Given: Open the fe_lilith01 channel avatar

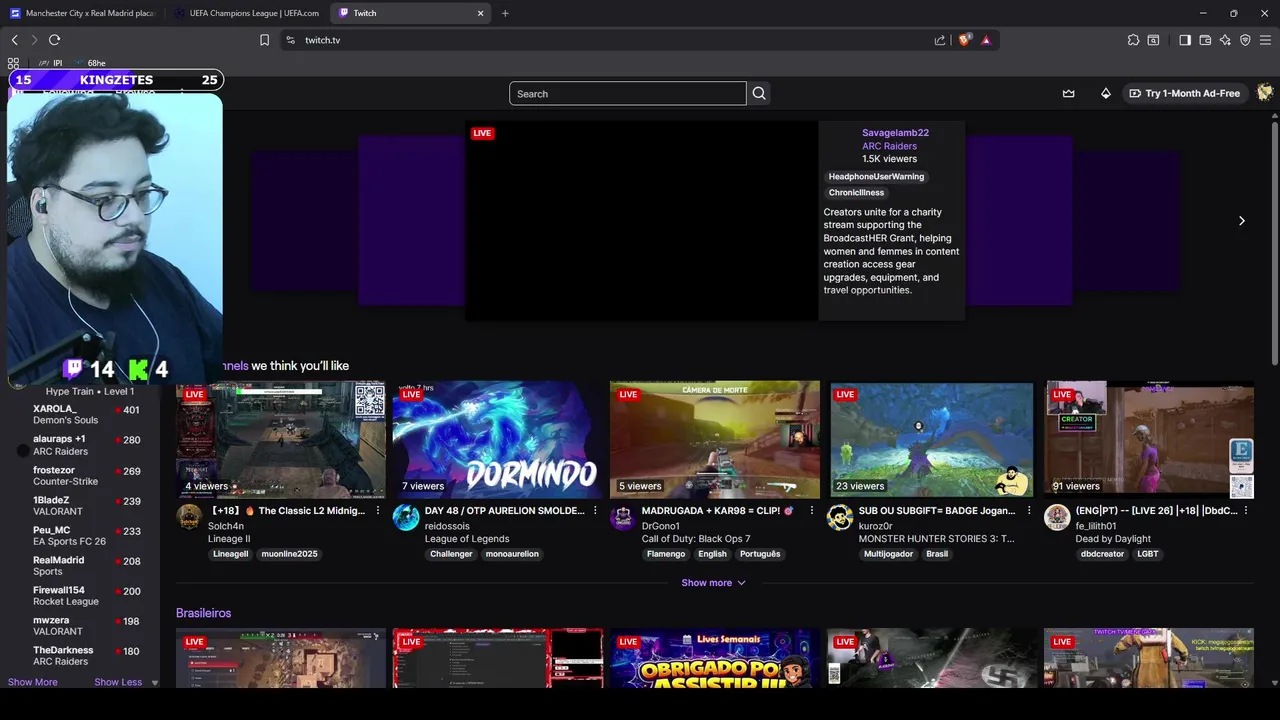Looking at the screenshot, I should 1057,517.
